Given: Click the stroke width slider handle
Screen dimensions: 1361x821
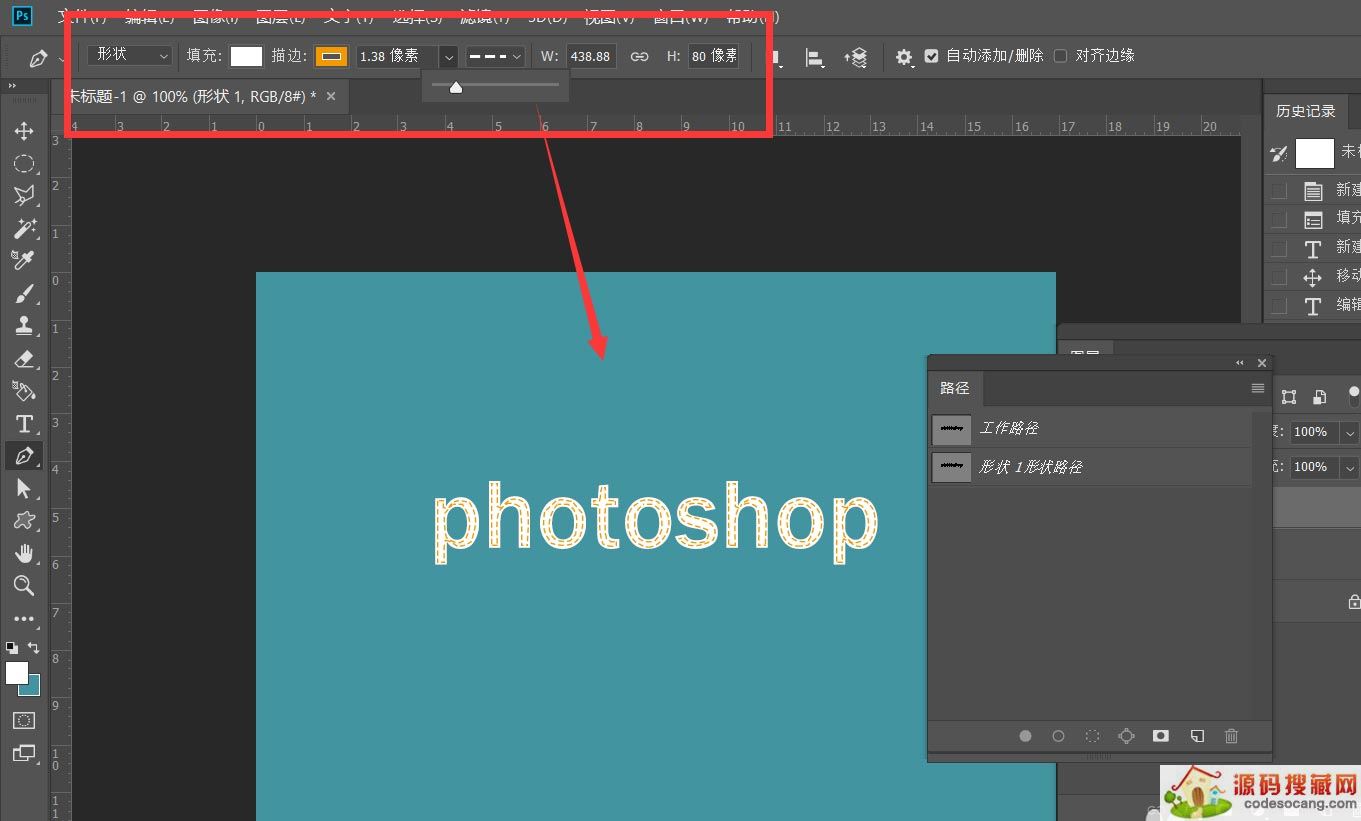Looking at the screenshot, I should pyautogui.click(x=456, y=87).
